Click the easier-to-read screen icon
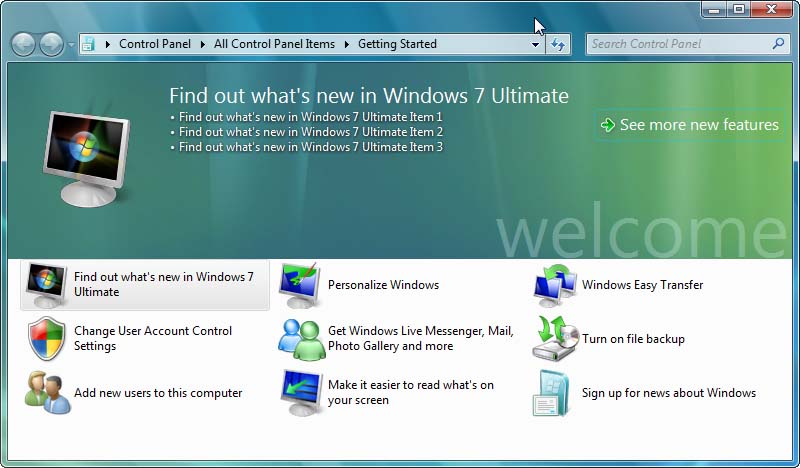 (x=299, y=393)
